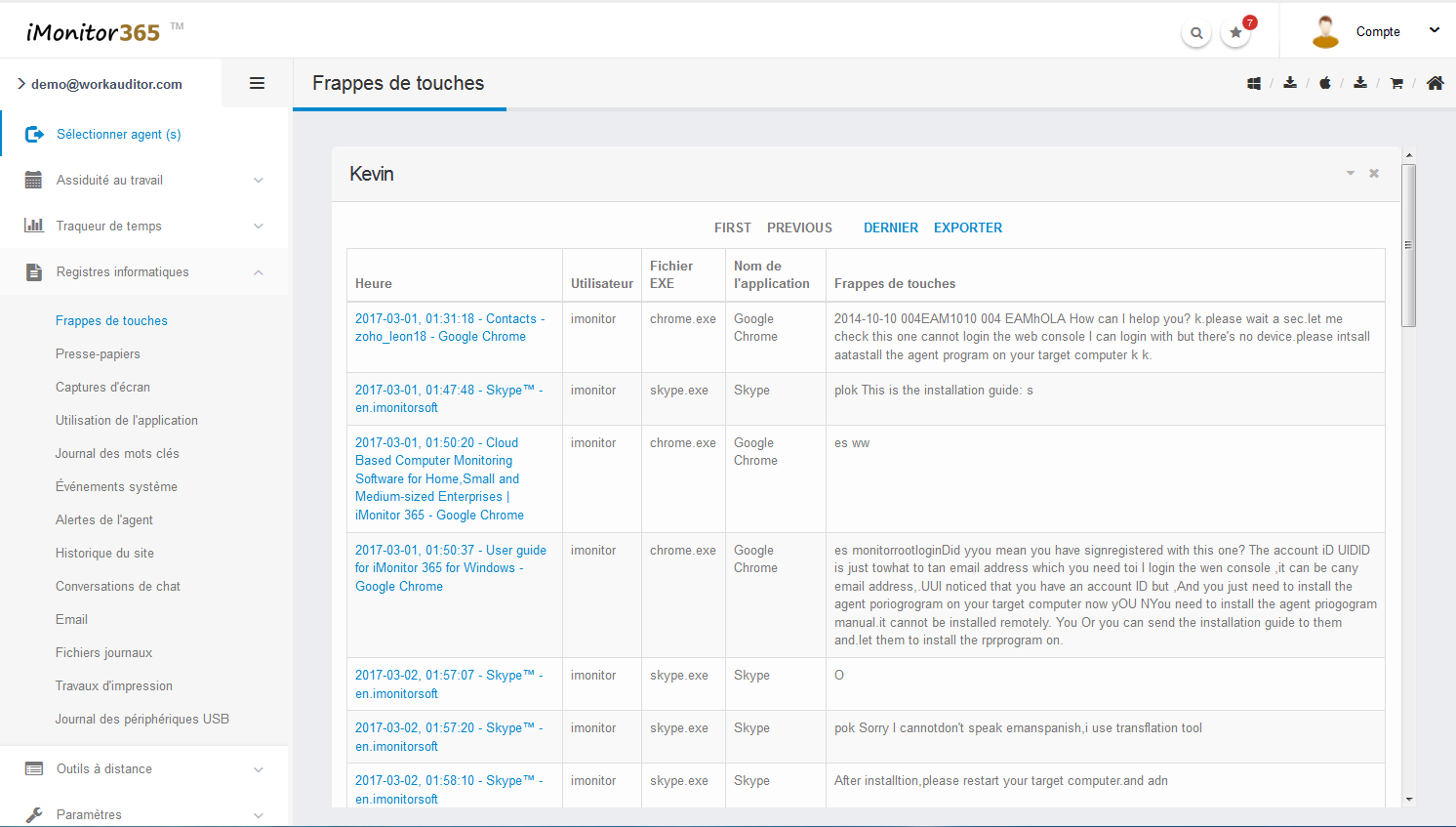Image resolution: width=1456 pixels, height=827 pixels.
Task: Click the user avatar picture
Action: pos(1325,32)
